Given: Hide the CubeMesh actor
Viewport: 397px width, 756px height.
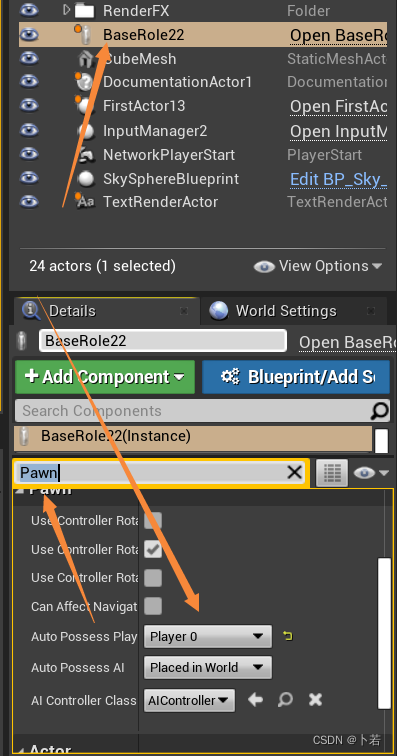Looking at the screenshot, I should tap(29, 59).
